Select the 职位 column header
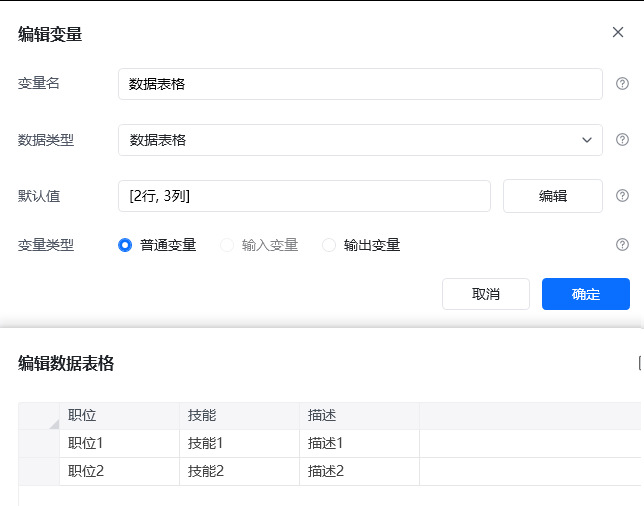644x506 pixels. [120, 416]
